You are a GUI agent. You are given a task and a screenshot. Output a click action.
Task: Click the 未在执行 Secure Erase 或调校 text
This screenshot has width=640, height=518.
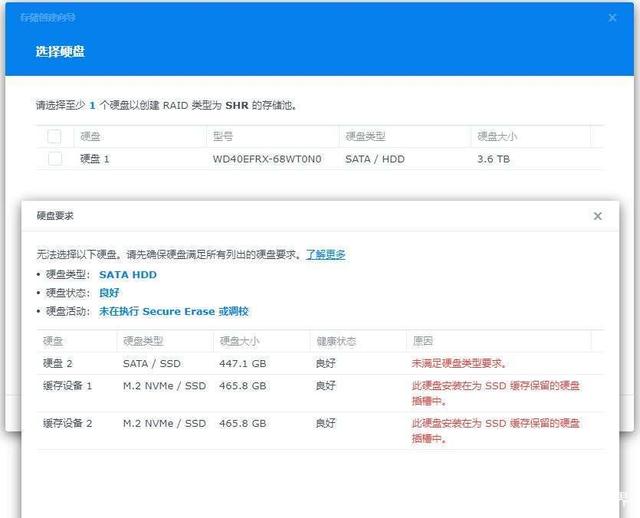pos(173,311)
